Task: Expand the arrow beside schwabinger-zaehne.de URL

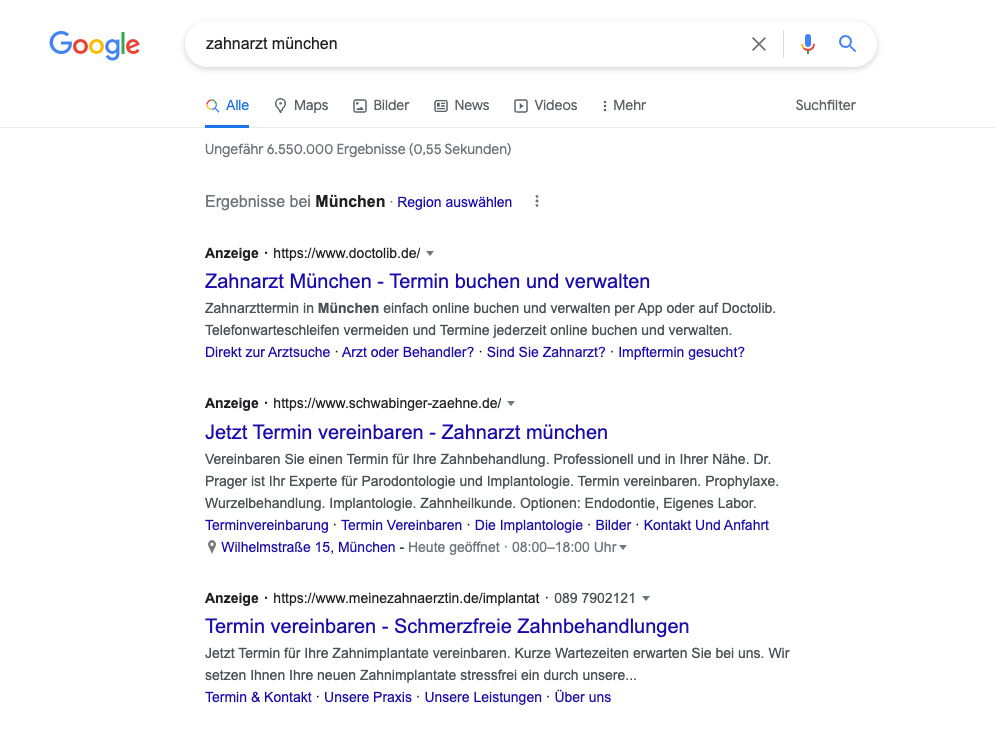Action: (x=511, y=404)
